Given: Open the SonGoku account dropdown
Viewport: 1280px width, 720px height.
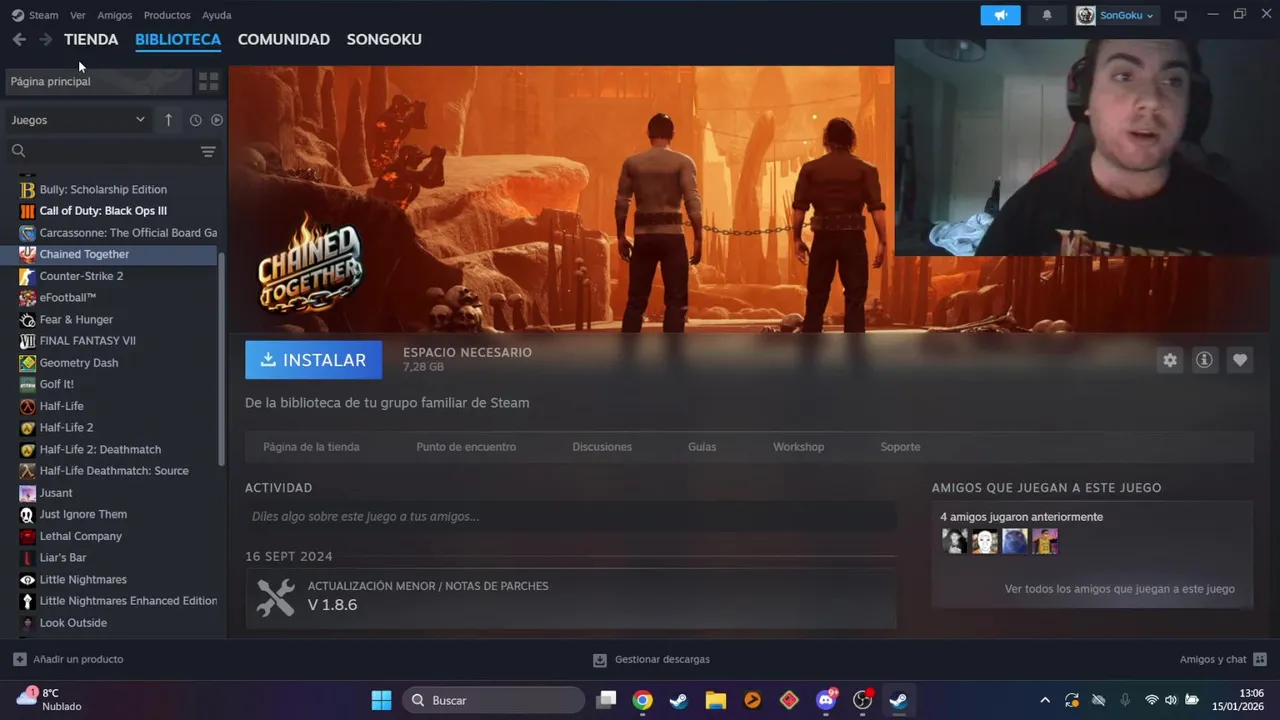Looking at the screenshot, I should [x=1116, y=15].
